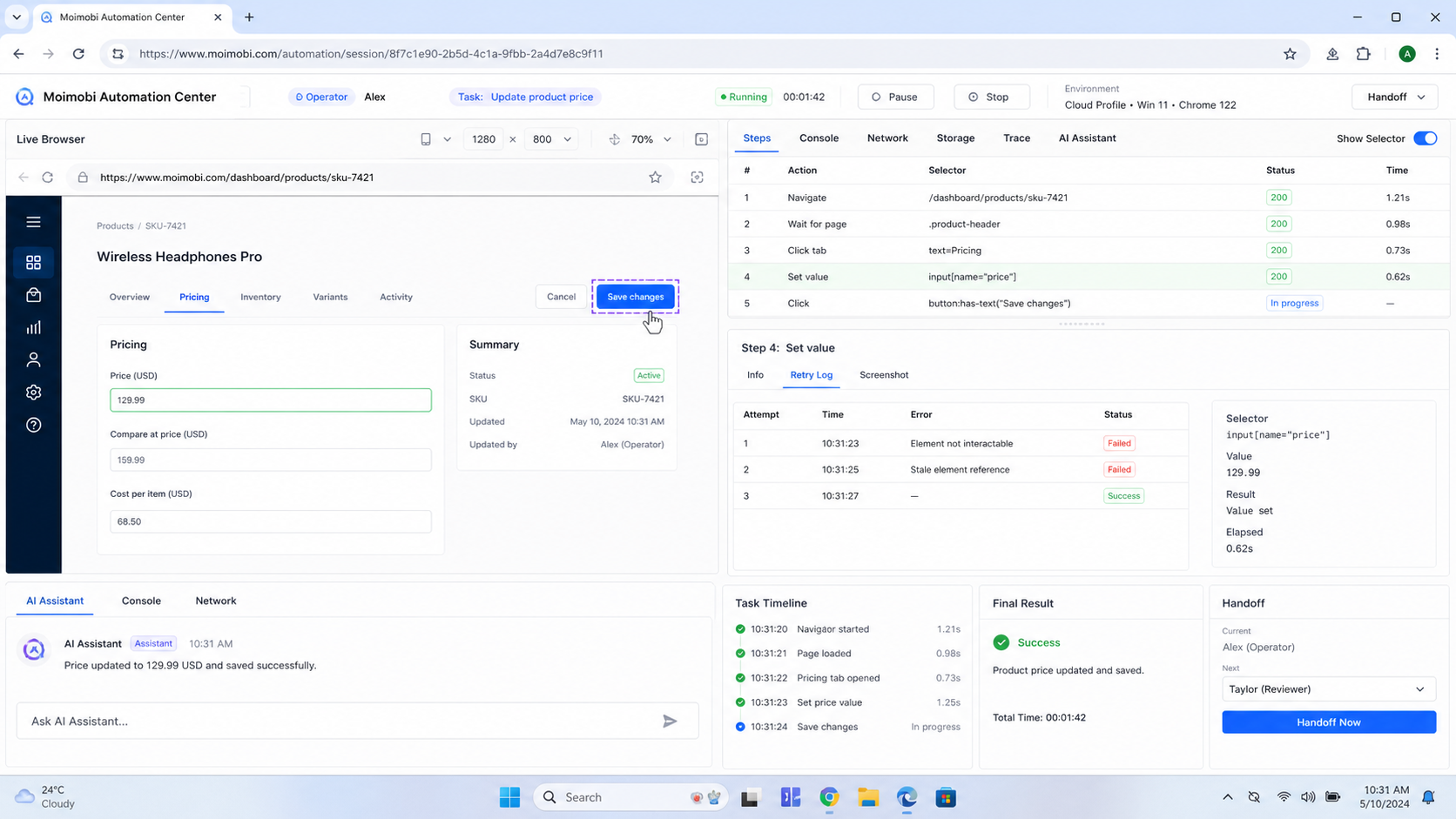Viewport: 1456px width, 819px height.
Task: Open the bottom Console tab beside AI Assistant
Action: pyautogui.click(x=141, y=601)
